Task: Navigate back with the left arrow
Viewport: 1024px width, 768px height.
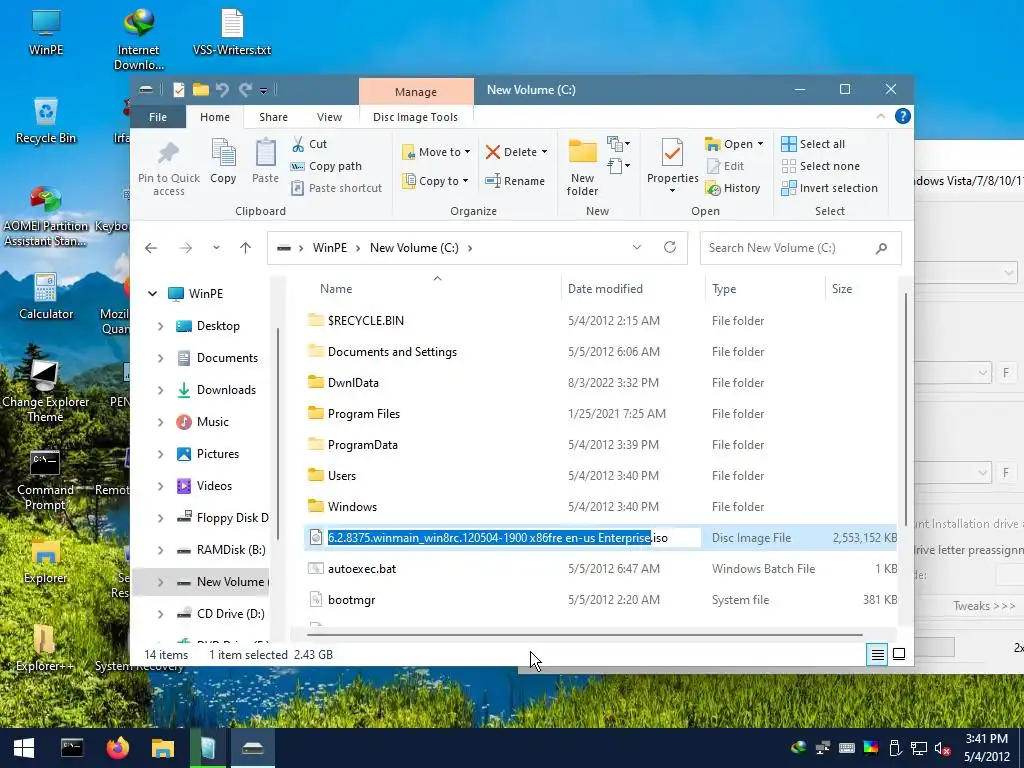Action: [x=151, y=248]
